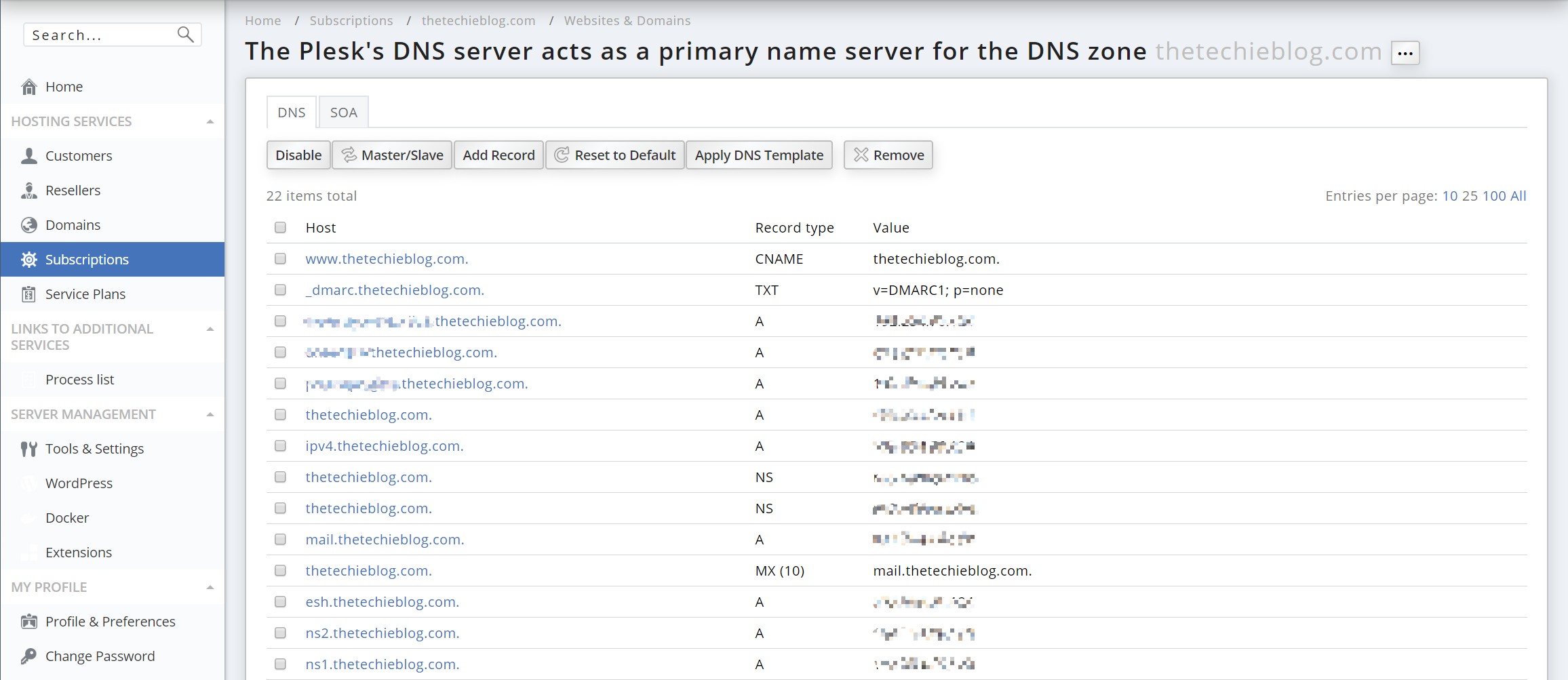Click the Subscriptions gear icon
Screen dimensions: 1568x680
click(x=29, y=260)
